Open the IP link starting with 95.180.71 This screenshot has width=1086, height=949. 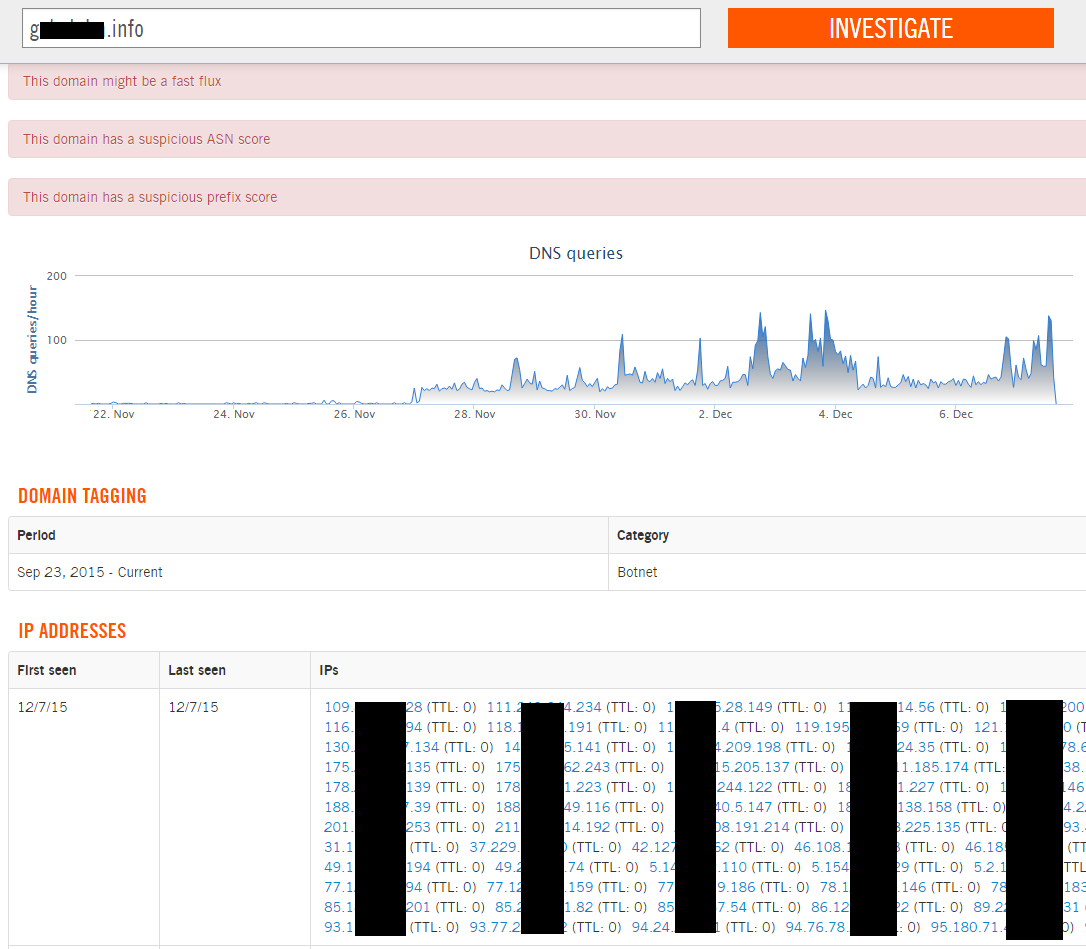click(x=968, y=927)
